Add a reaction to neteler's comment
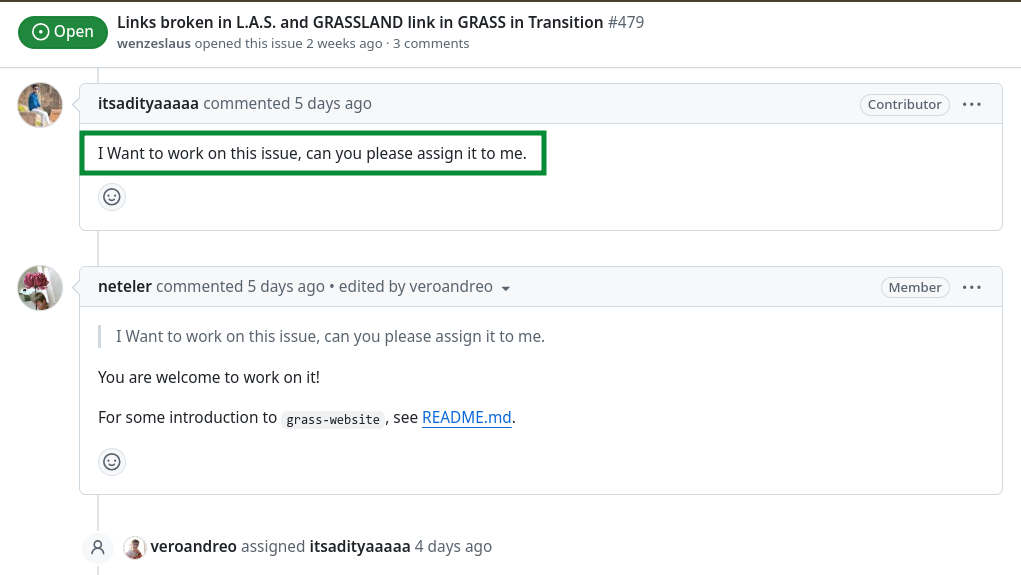The height and width of the screenshot is (575, 1021). (112, 461)
